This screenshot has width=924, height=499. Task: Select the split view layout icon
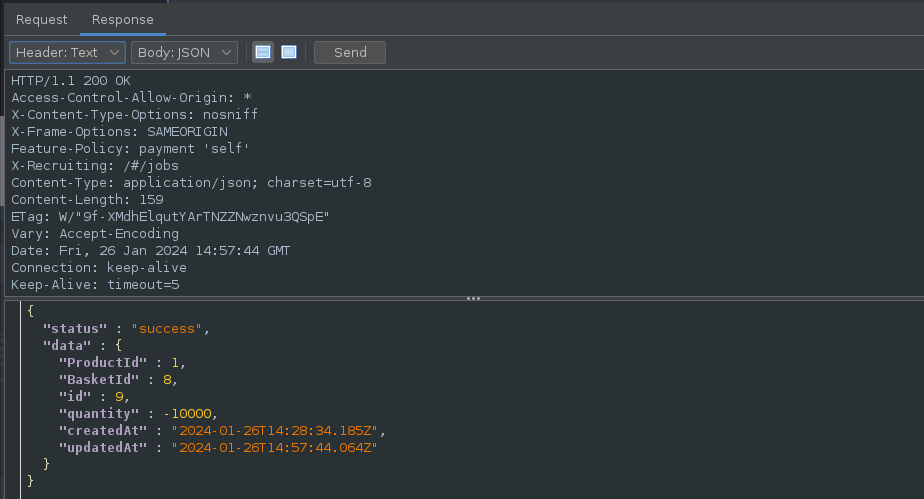263,52
